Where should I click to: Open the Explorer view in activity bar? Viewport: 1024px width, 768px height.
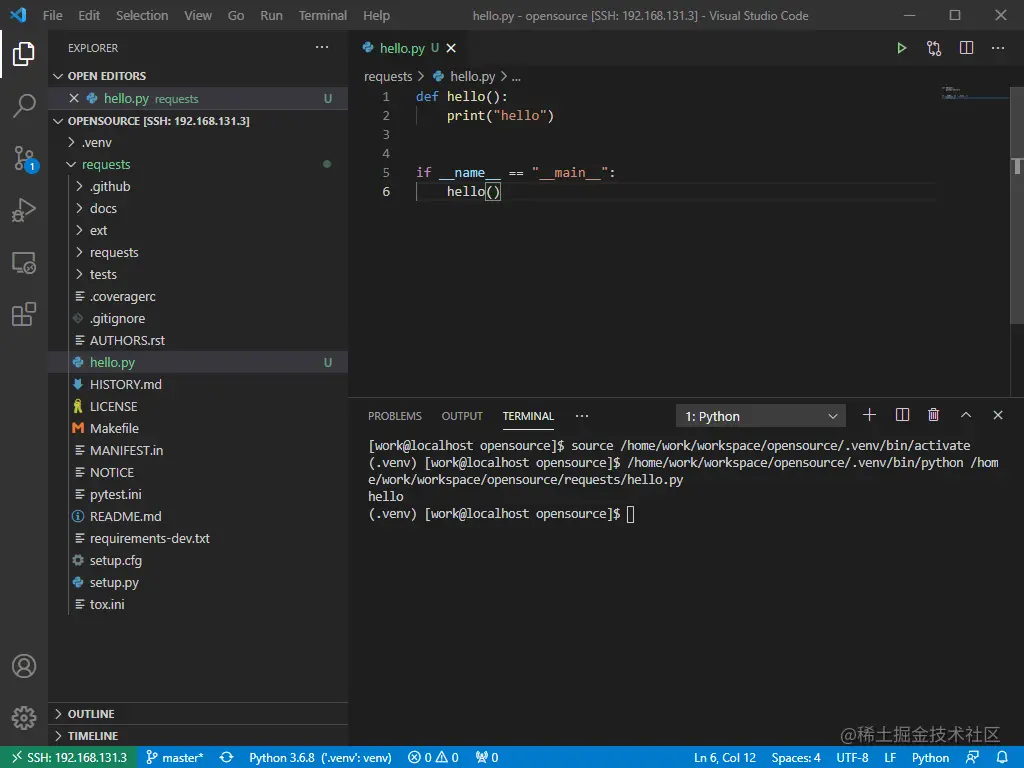pos(24,54)
